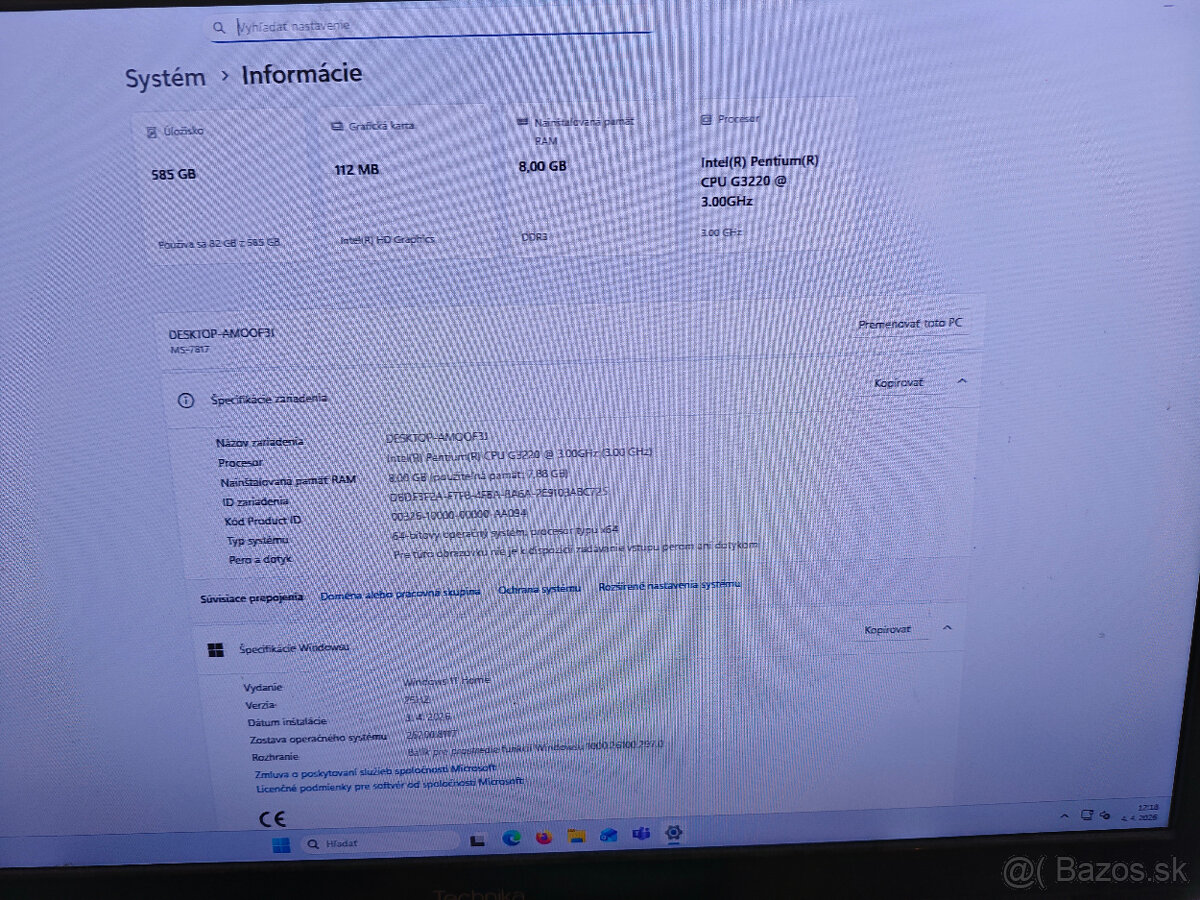Screen dimensions: 1200x900
Task: Collapse the Špecifikácie zariadenia section chevron
Action: click(961, 381)
